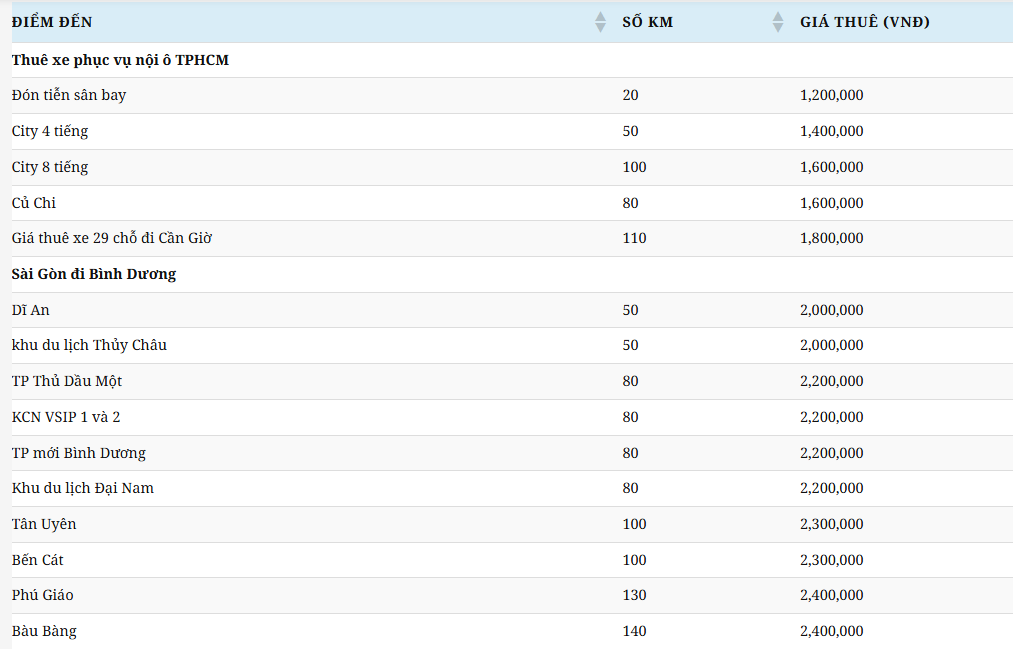Image resolution: width=1013 pixels, height=649 pixels.
Task: Select the 'Dĩ An' destination row
Action: point(31,310)
